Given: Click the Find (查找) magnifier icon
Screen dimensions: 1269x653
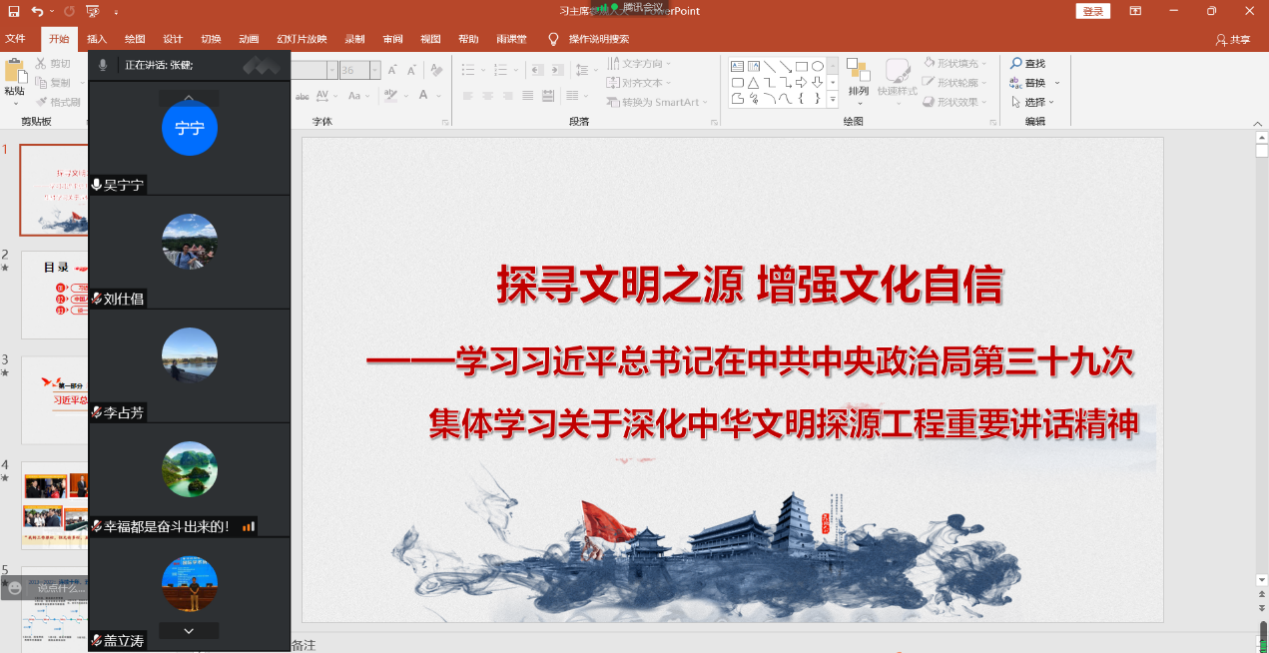Looking at the screenshot, I should (x=1017, y=64).
